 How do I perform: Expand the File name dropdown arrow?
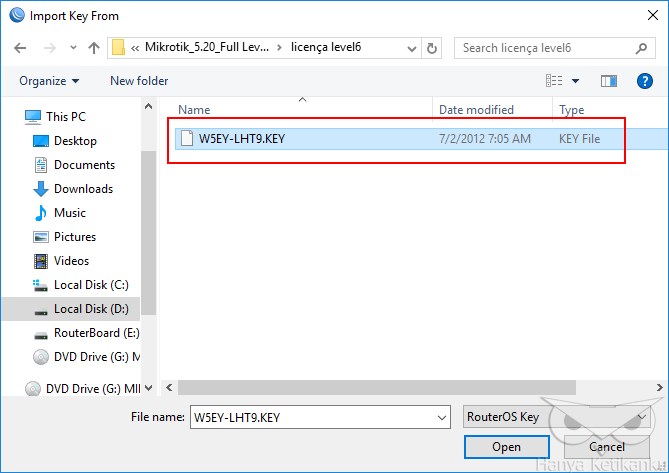[442, 418]
